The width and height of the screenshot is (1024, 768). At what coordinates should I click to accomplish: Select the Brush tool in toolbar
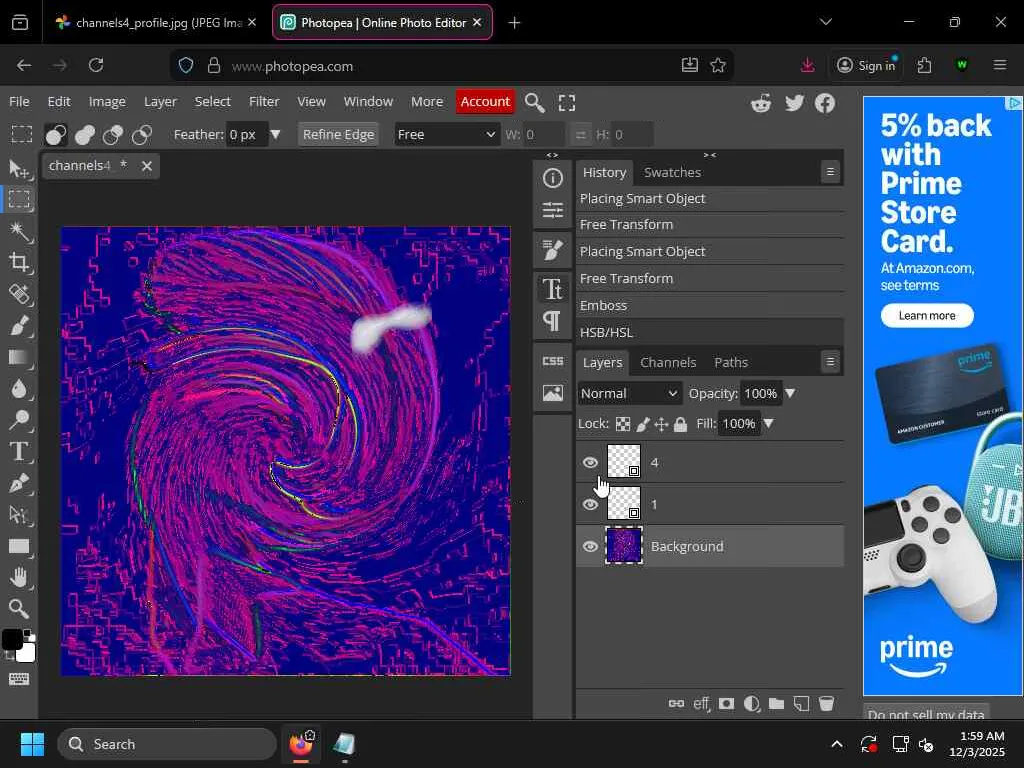(x=19, y=326)
